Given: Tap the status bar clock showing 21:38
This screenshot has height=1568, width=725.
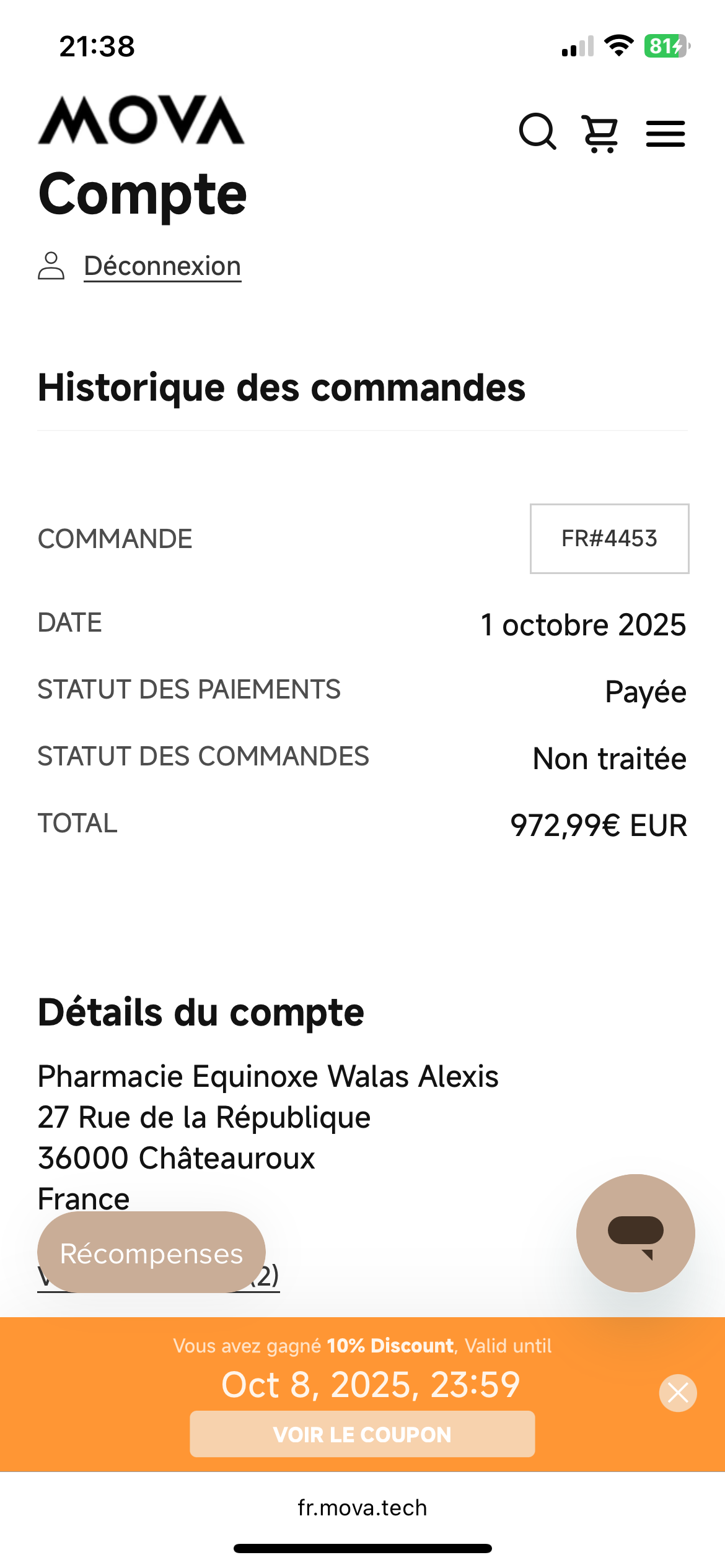Looking at the screenshot, I should [x=97, y=46].
